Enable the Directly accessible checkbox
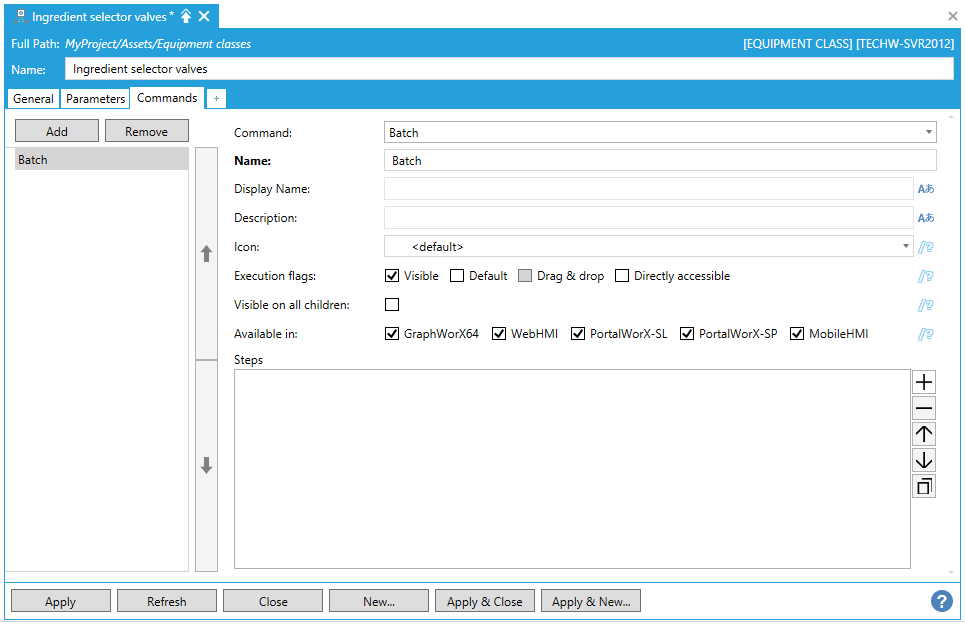The image size is (965, 625). tap(622, 276)
